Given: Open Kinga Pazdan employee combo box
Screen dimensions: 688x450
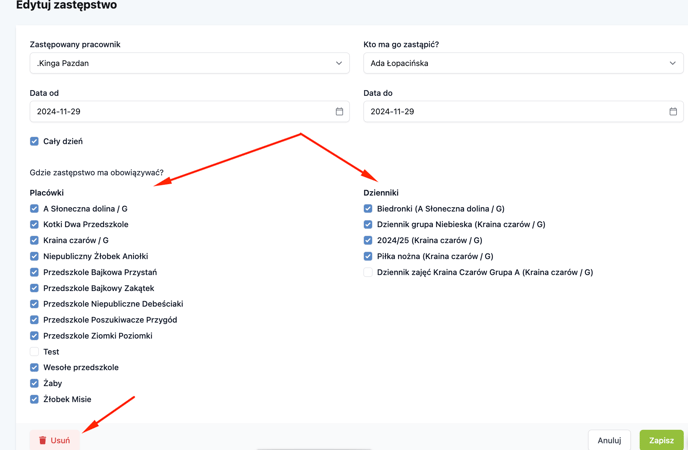Looking at the screenshot, I should tap(190, 63).
